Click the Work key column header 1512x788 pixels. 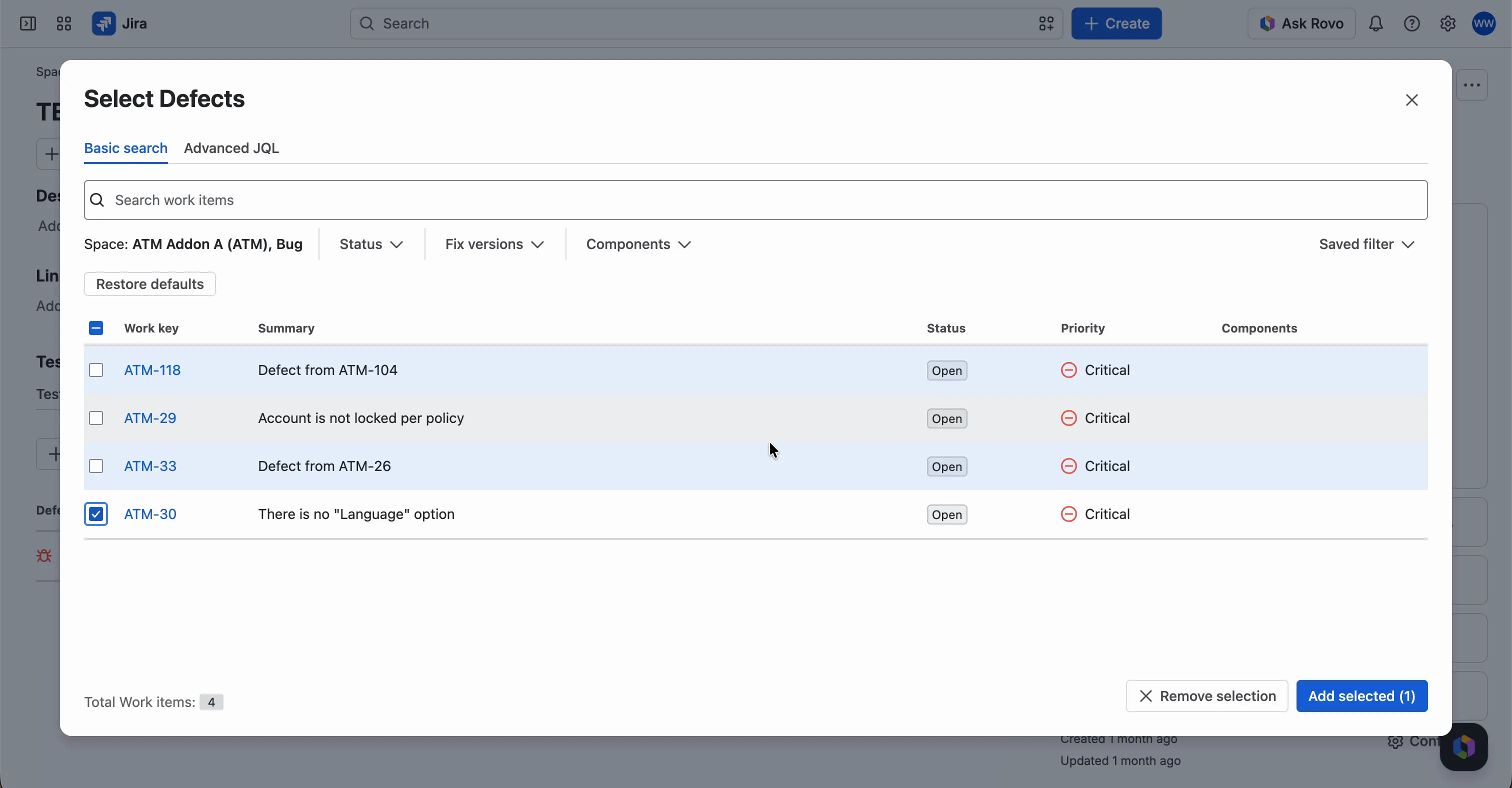tap(151, 328)
